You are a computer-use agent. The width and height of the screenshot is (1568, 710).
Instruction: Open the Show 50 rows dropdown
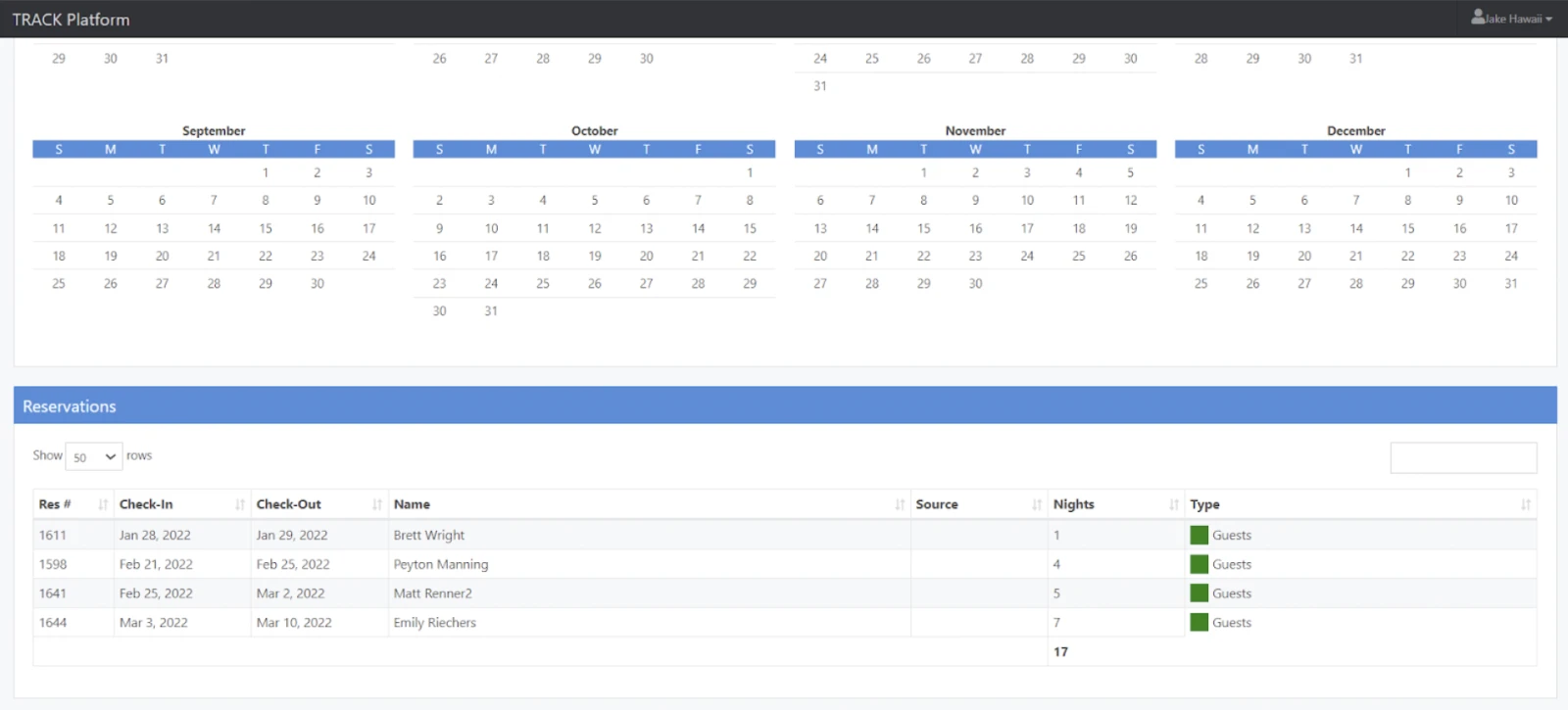tap(94, 456)
